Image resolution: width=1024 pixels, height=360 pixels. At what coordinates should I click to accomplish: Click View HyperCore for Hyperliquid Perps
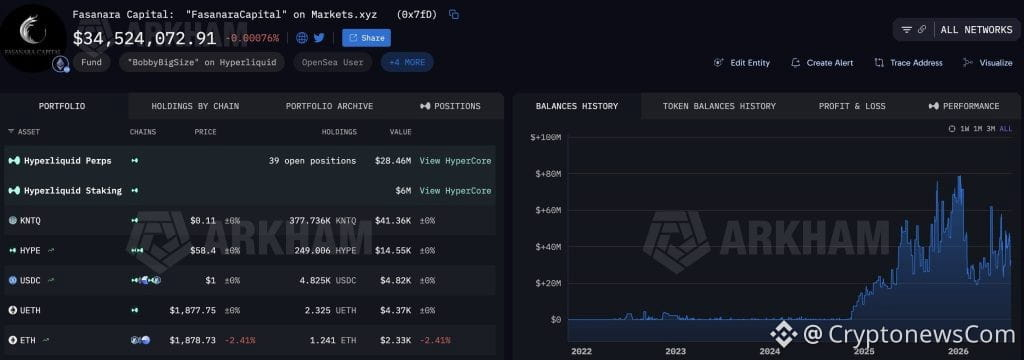[455, 161]
